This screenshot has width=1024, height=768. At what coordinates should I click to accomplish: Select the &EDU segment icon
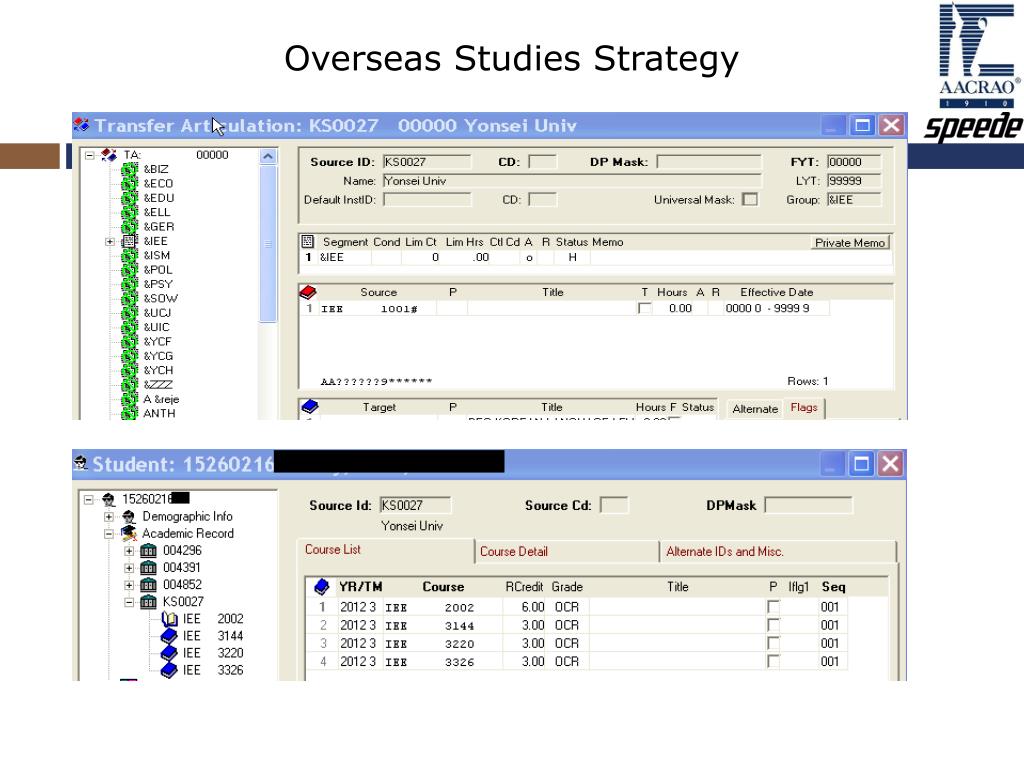coord(129,198)
